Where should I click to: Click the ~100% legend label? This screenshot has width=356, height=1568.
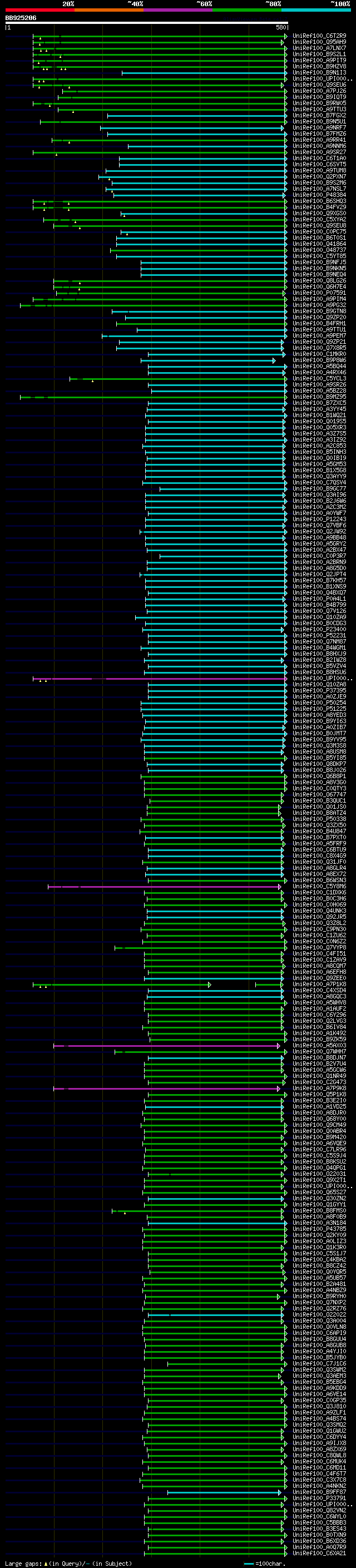pyautogui.click(x=341, y=4)
